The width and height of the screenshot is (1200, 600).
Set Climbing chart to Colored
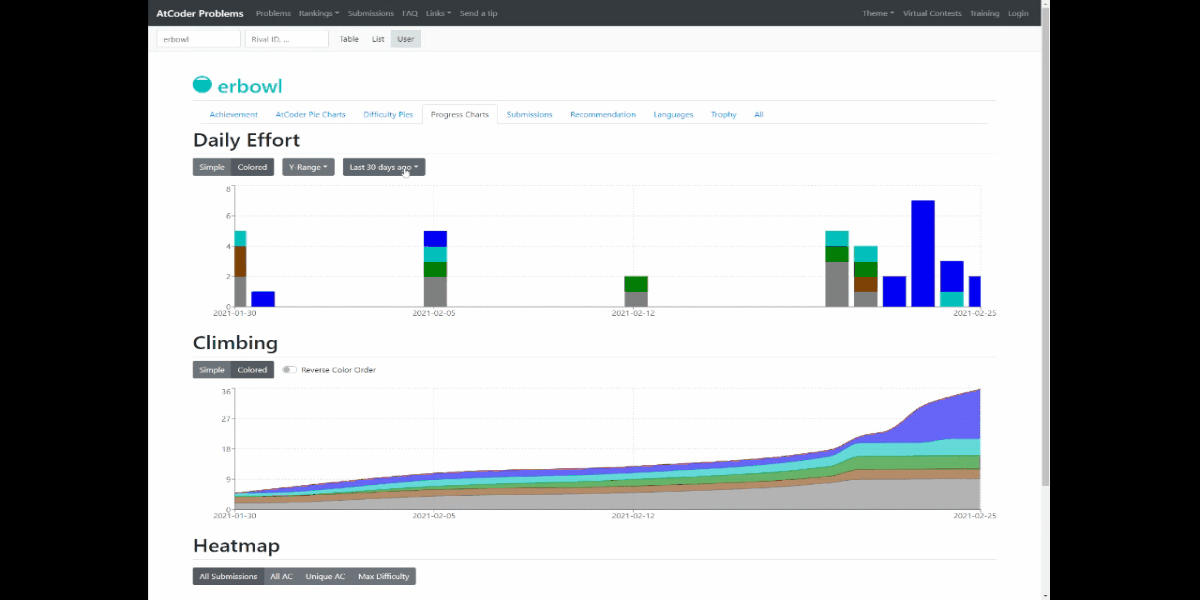point(252,370)
